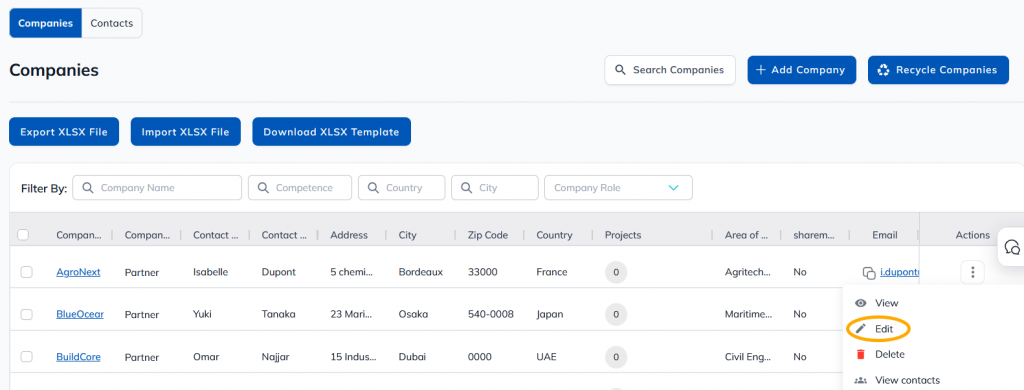
Task: Click the people icon beside View contacts
Action: coord(861,380)
